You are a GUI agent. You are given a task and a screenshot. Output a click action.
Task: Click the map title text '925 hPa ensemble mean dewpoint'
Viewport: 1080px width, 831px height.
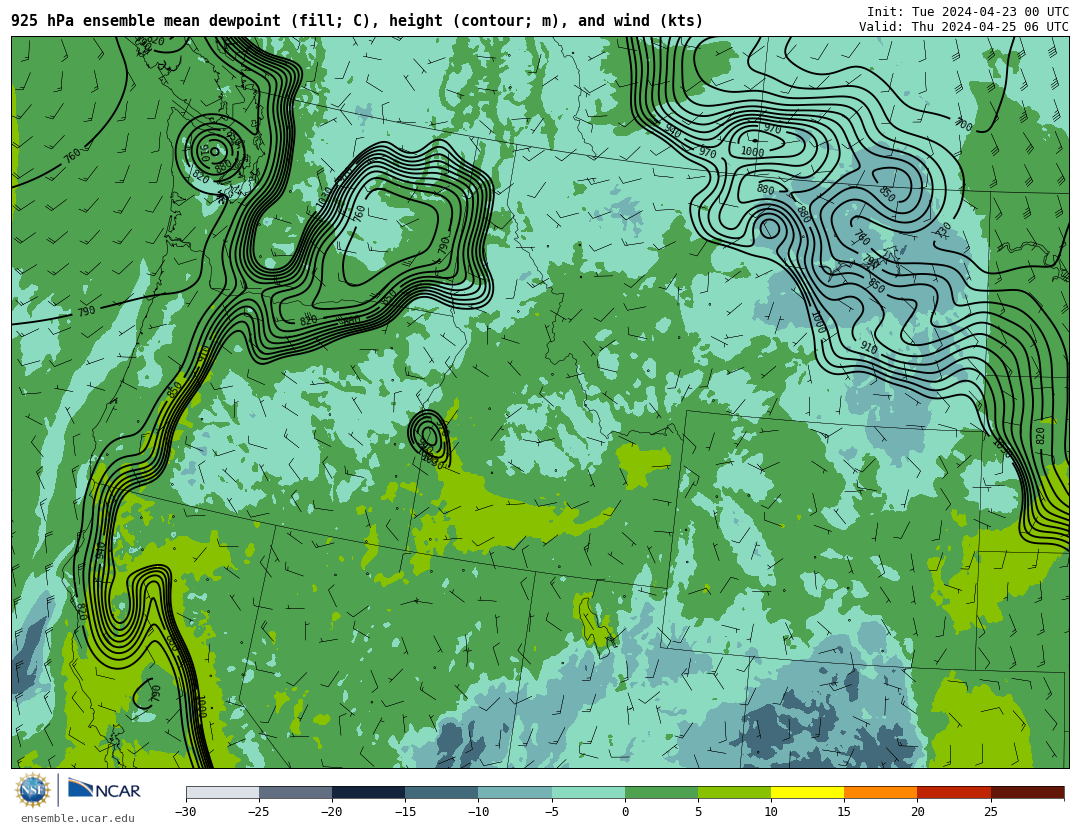[146, 21]
